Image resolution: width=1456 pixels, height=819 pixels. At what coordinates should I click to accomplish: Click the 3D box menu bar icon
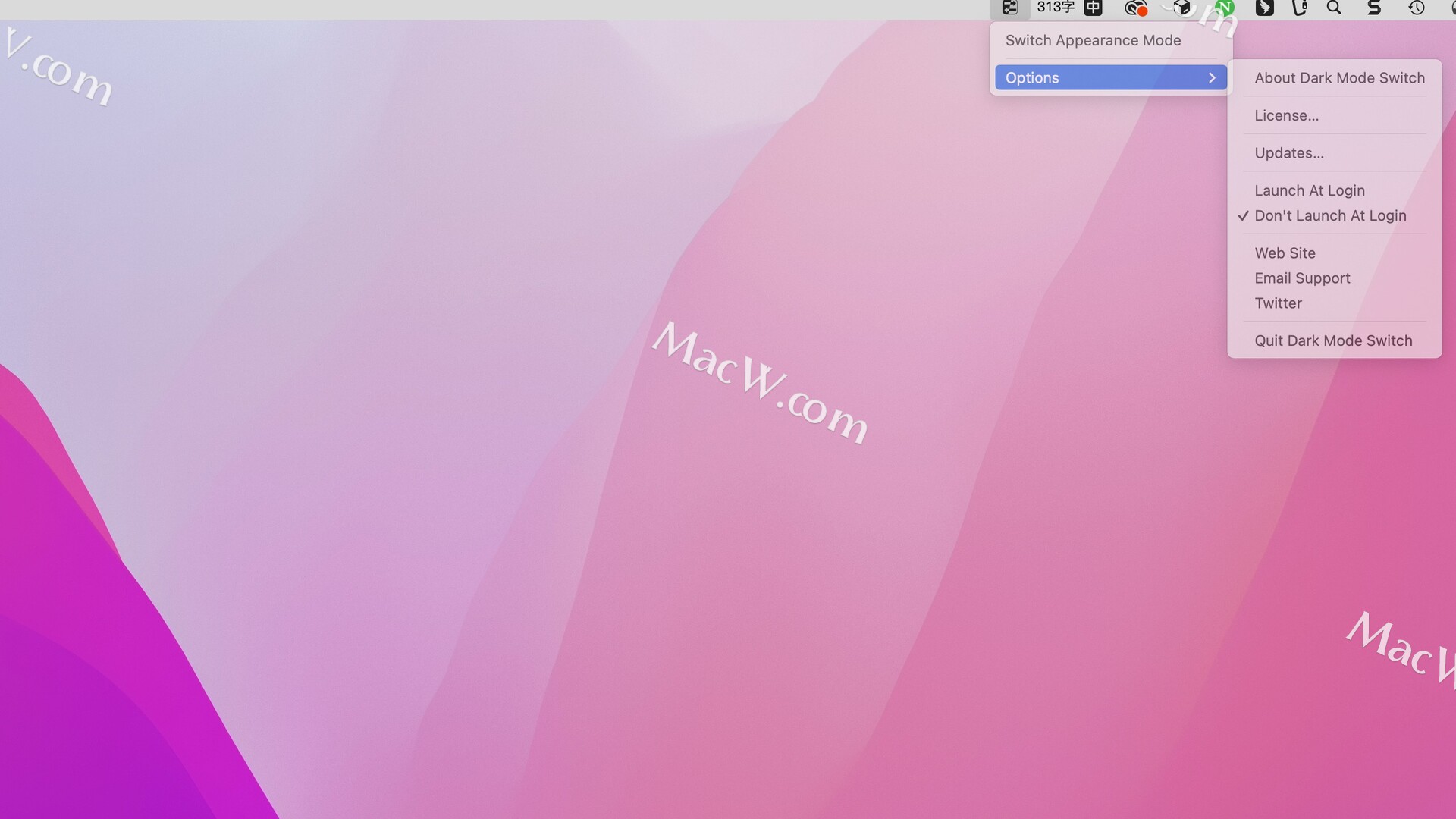[x=1181, y=8]
